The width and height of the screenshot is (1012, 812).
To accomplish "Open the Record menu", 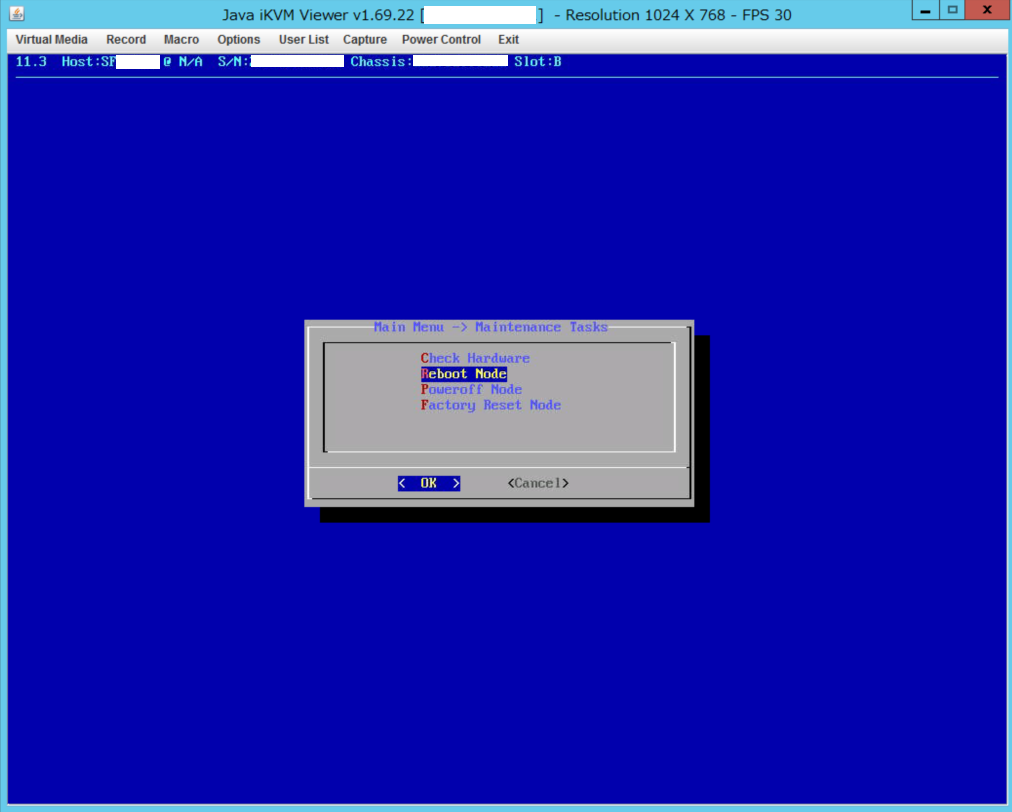I will click(x=126, y=40).
